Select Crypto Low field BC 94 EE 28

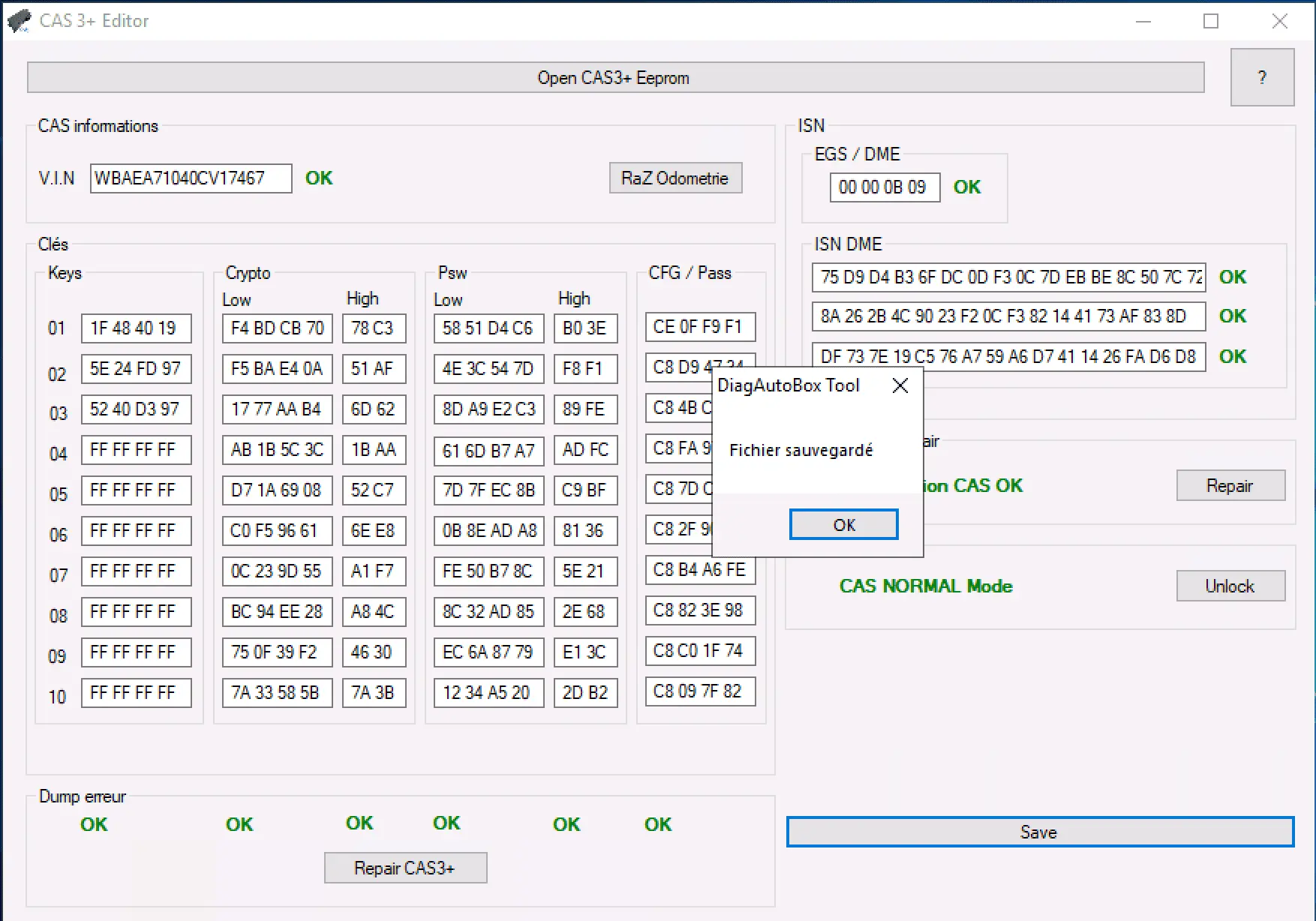277,611
